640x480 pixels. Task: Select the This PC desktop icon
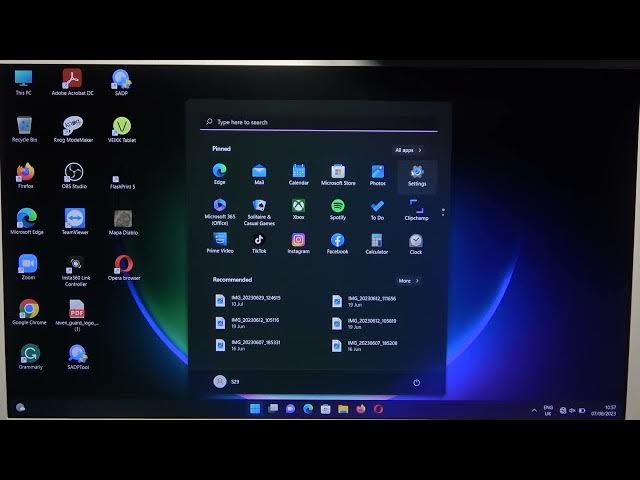23,82
